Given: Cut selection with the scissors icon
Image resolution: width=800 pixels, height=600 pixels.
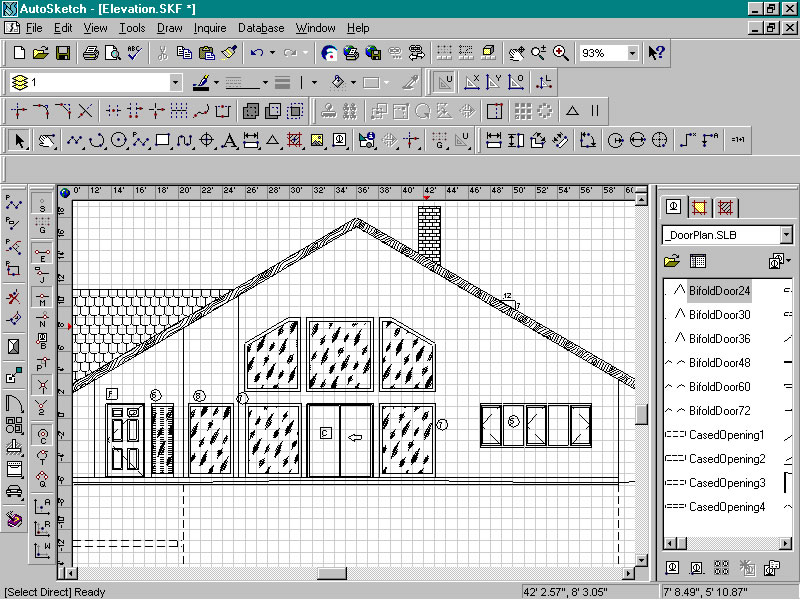Looking at the screenshot, I should 163,53.
